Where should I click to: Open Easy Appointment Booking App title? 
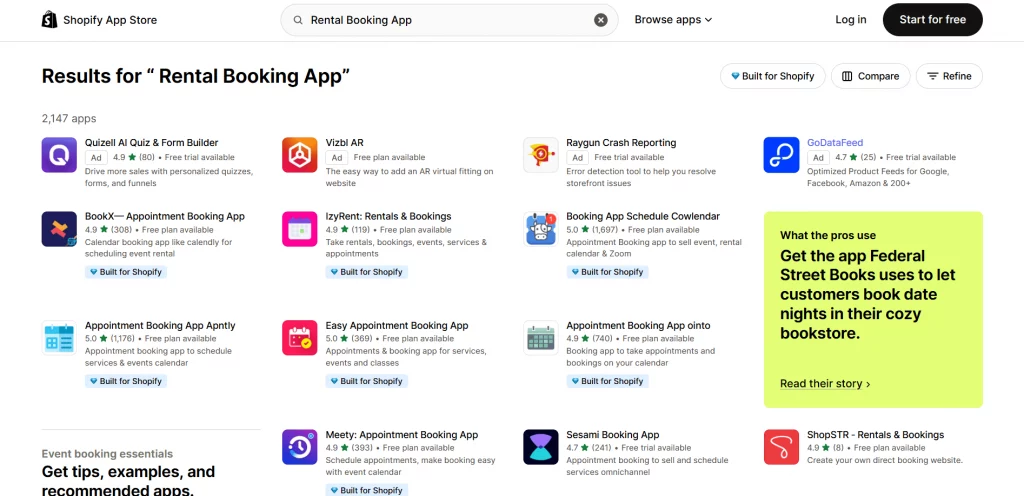click(x=397, y=326)
